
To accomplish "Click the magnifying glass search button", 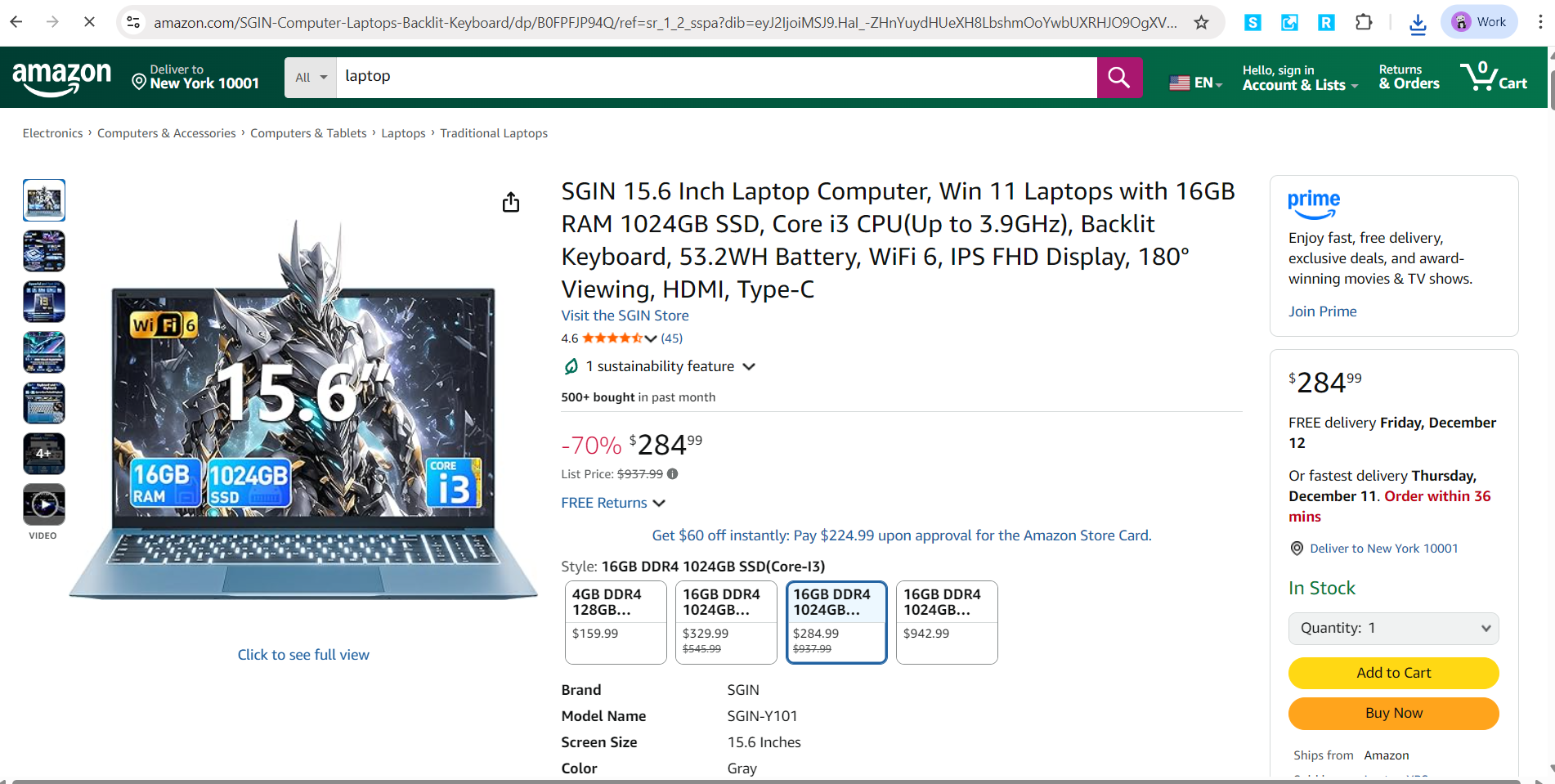I will coord(1119,77).
